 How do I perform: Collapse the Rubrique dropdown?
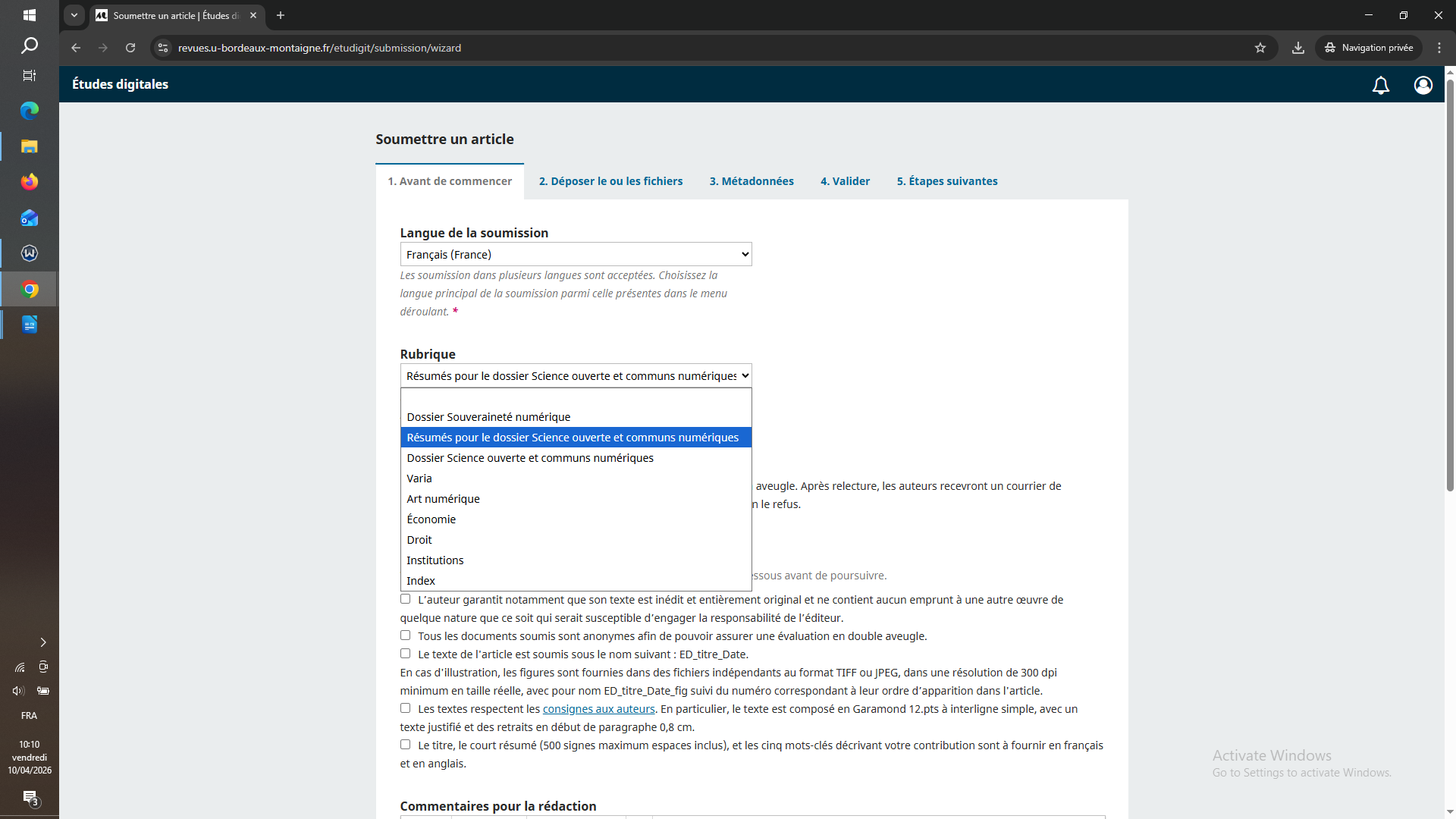576,376
